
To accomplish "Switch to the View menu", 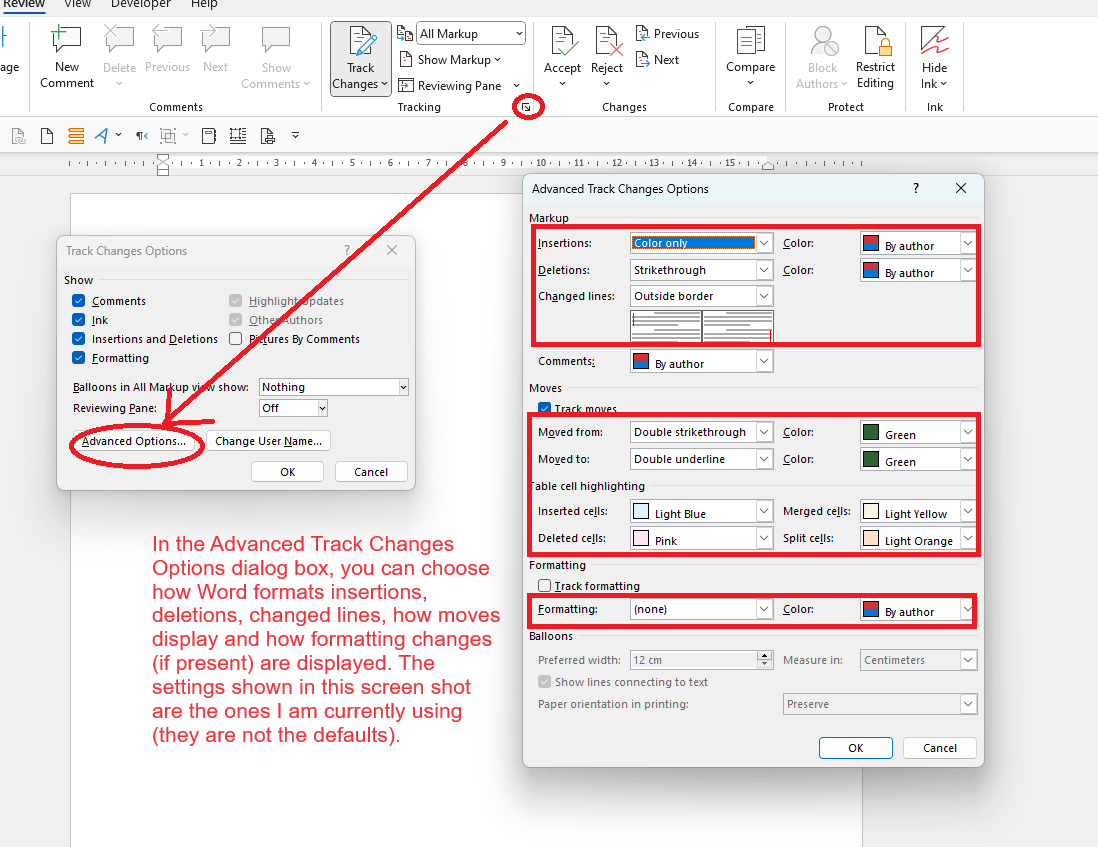I will pyautogui.click(x=77, y=6).
